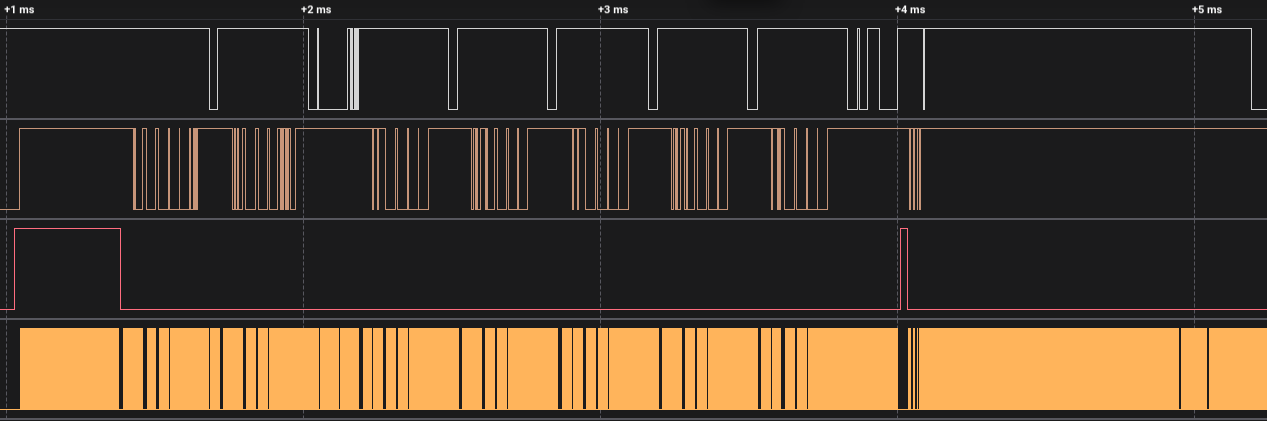
Task: Click the +2 ms time marker
Action: point(316,9)
